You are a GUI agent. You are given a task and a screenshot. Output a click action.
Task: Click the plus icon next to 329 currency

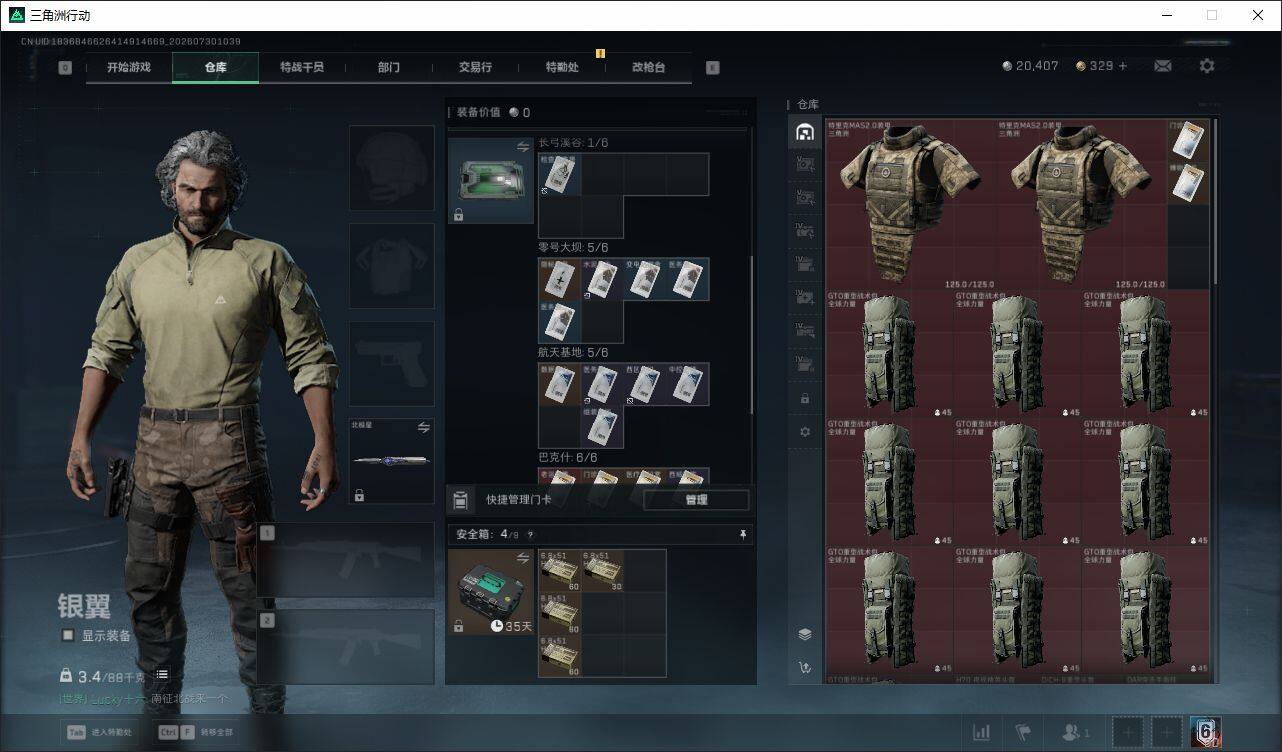click(1123, 66)
